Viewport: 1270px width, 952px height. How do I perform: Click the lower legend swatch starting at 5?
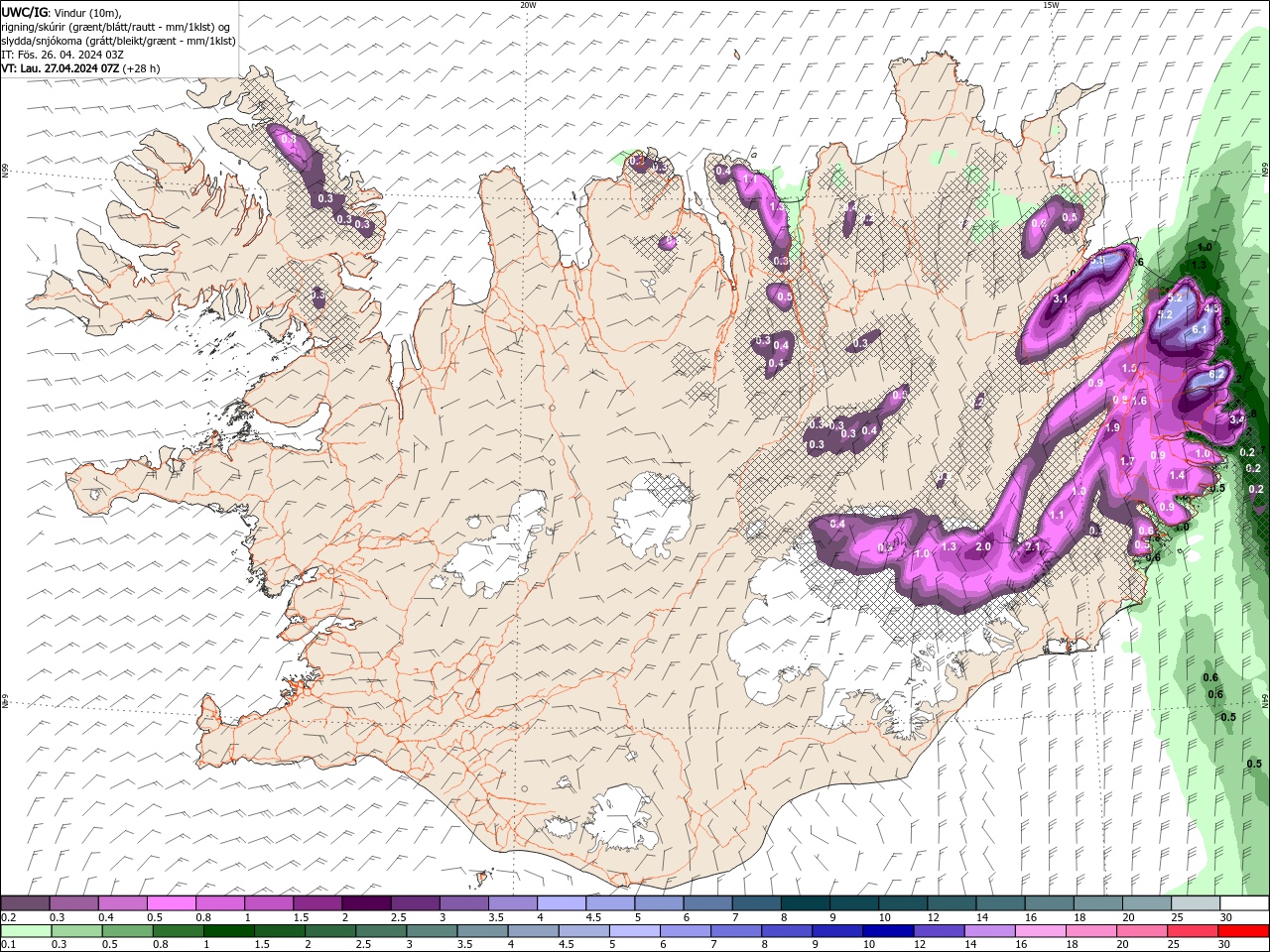(635, 931)
